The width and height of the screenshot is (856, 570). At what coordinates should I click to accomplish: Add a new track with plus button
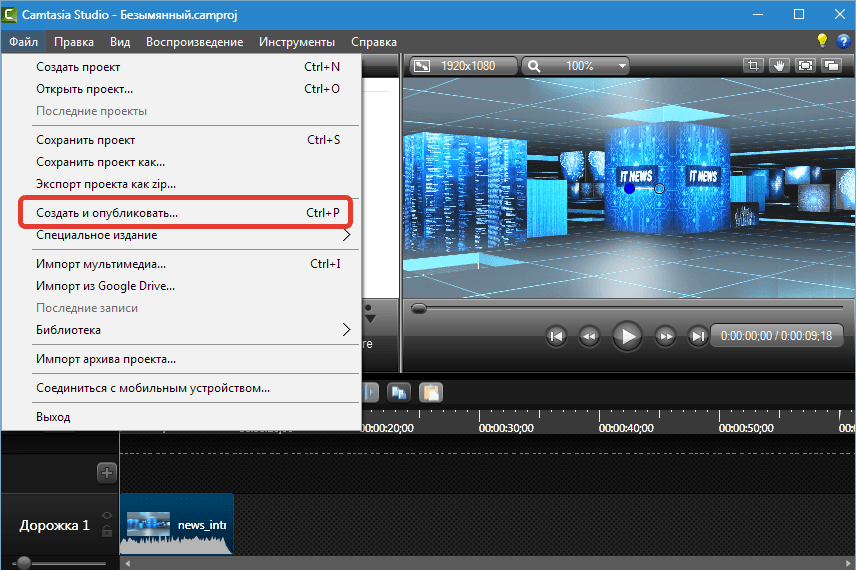[x=106, y=473]
